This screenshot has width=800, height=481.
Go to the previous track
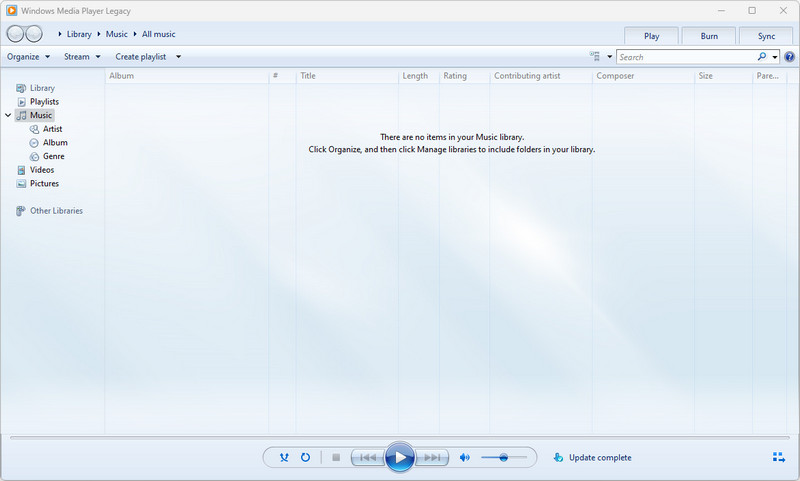click(x=367, y=458)
